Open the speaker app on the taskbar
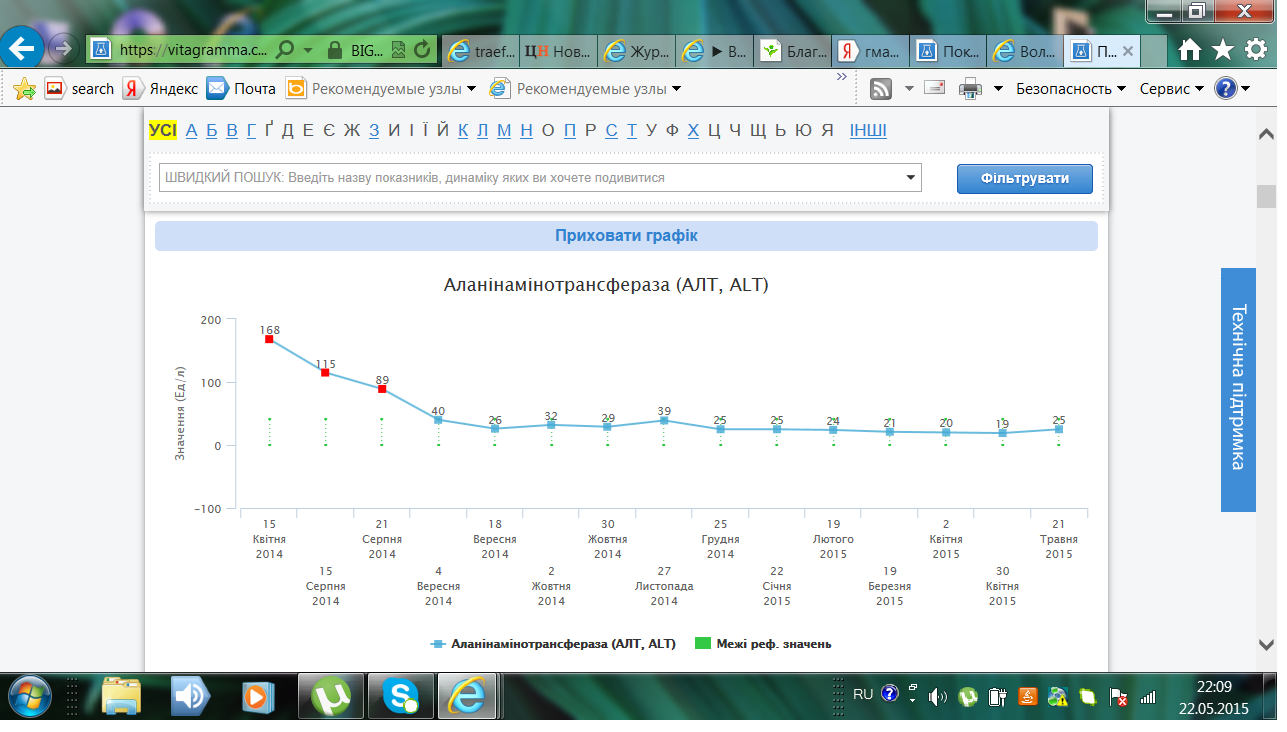Screen dimensions: 1287x732 pos(191,697)
